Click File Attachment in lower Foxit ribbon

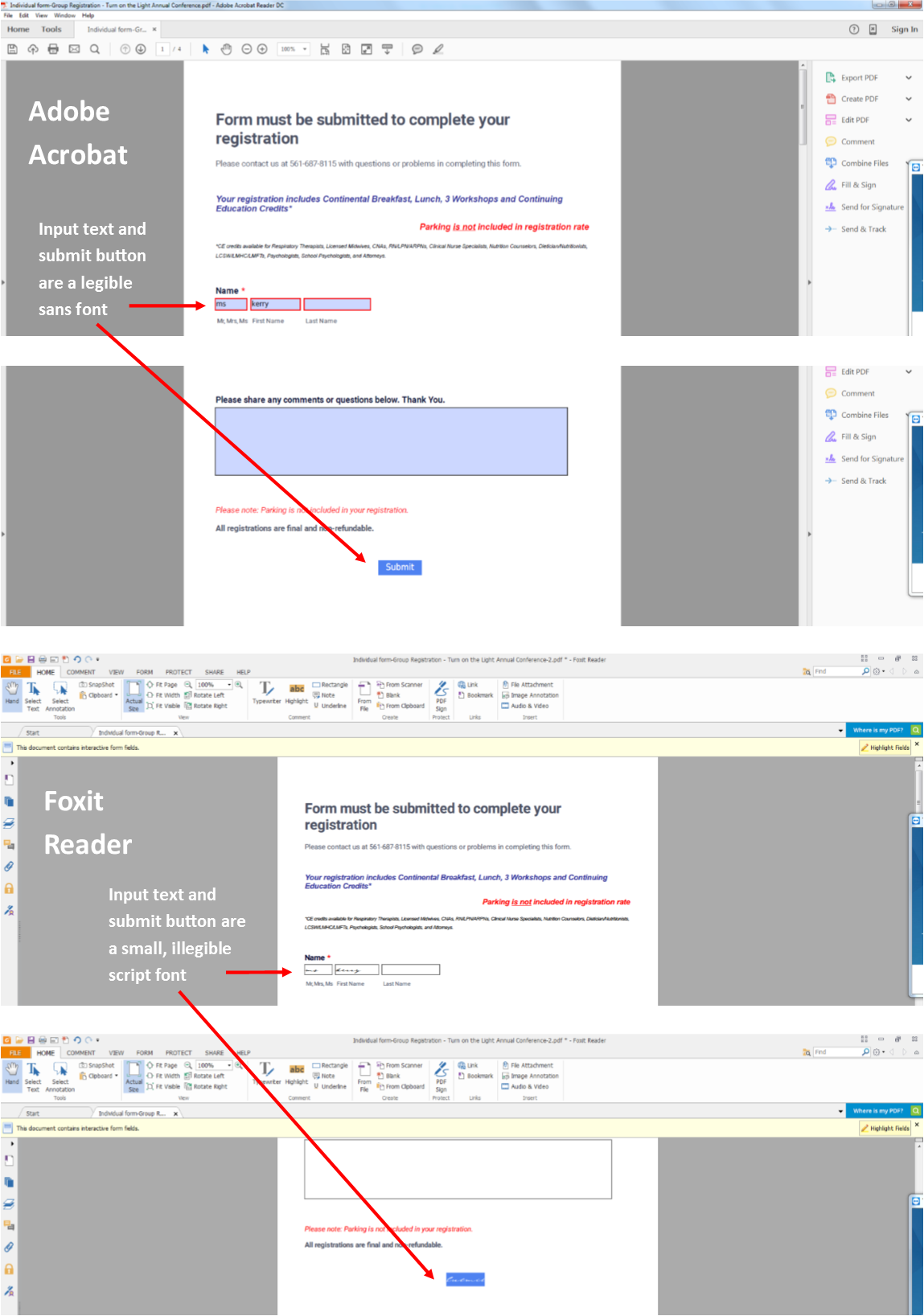528,1065
